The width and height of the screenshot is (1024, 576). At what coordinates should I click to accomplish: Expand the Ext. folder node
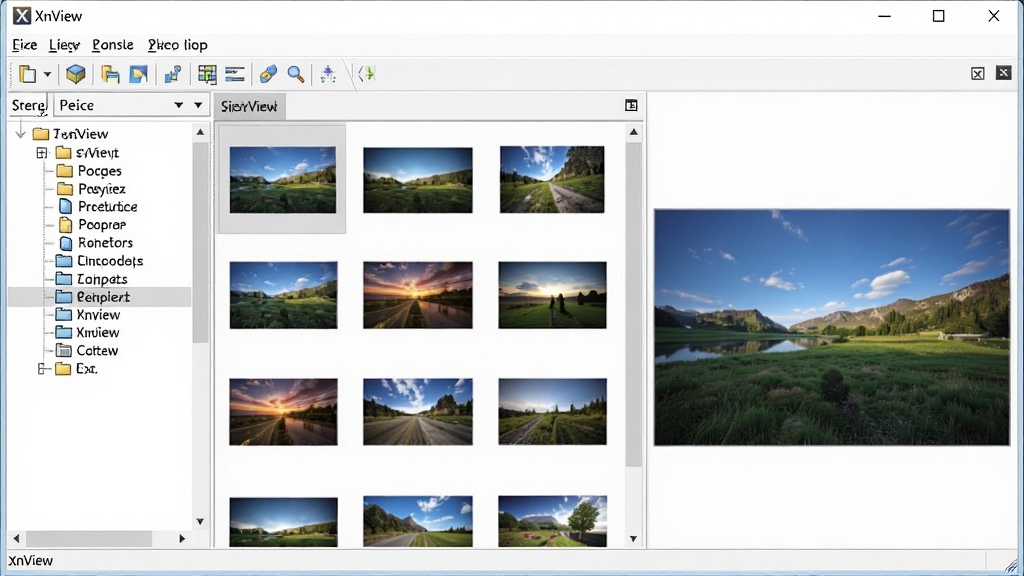pos(42,369)
